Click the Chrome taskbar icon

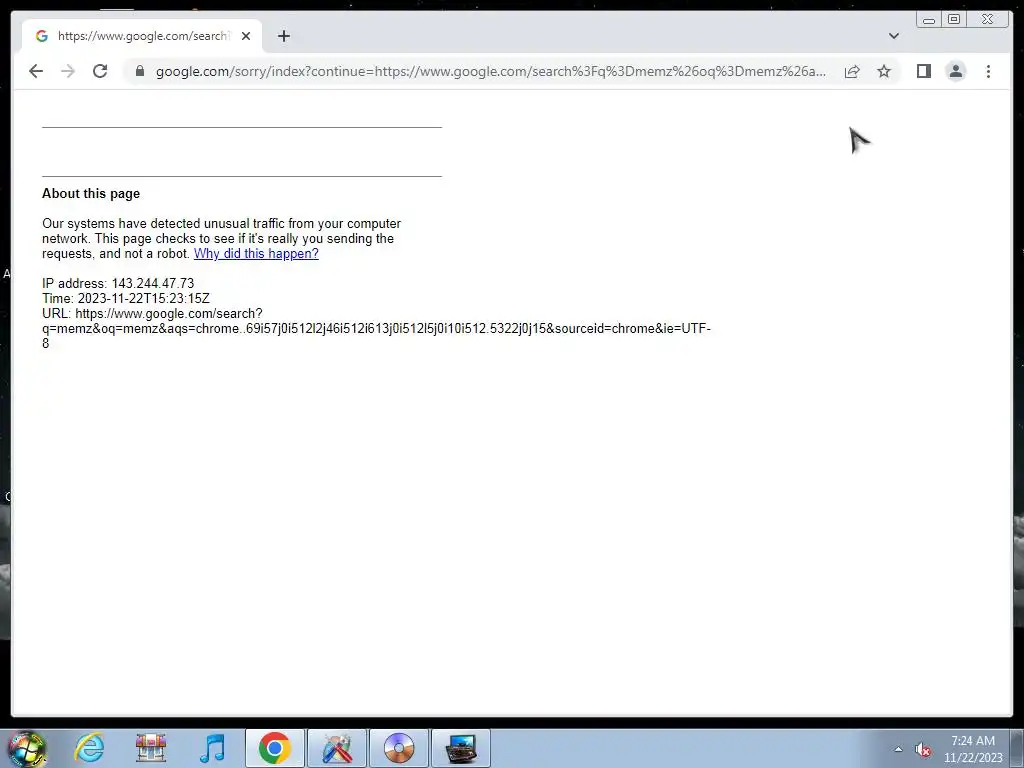[274, 748]
